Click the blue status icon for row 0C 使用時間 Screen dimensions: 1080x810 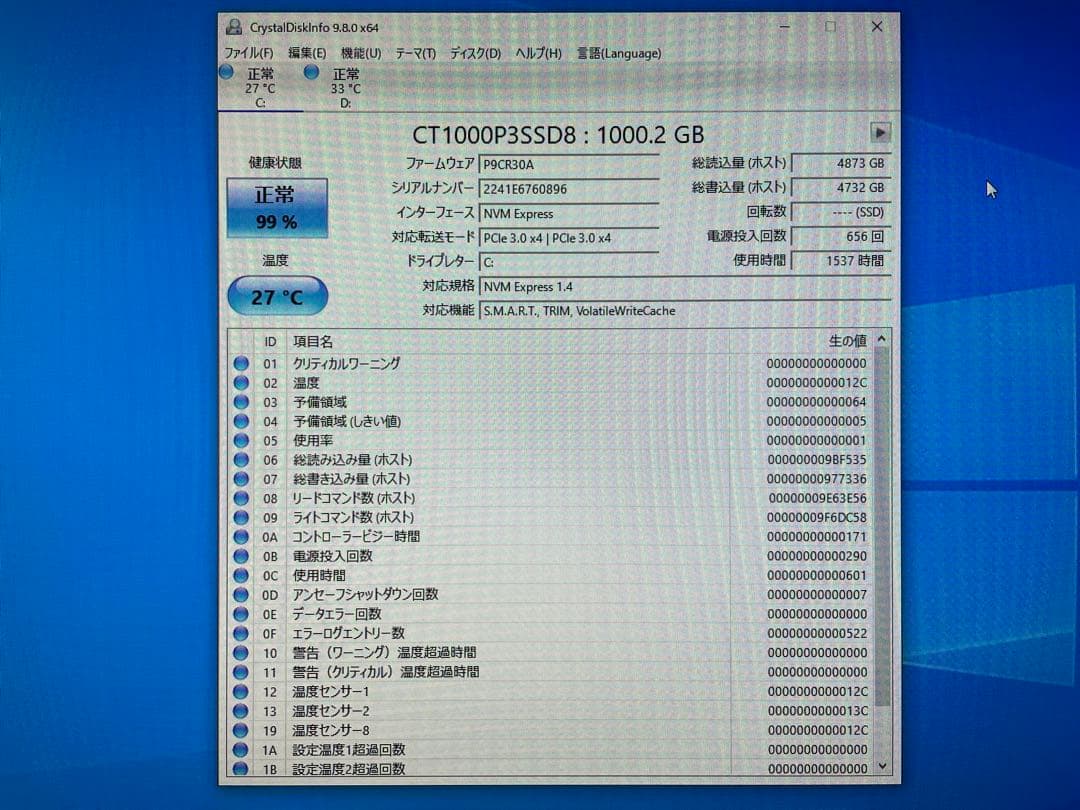click(241, 575)
